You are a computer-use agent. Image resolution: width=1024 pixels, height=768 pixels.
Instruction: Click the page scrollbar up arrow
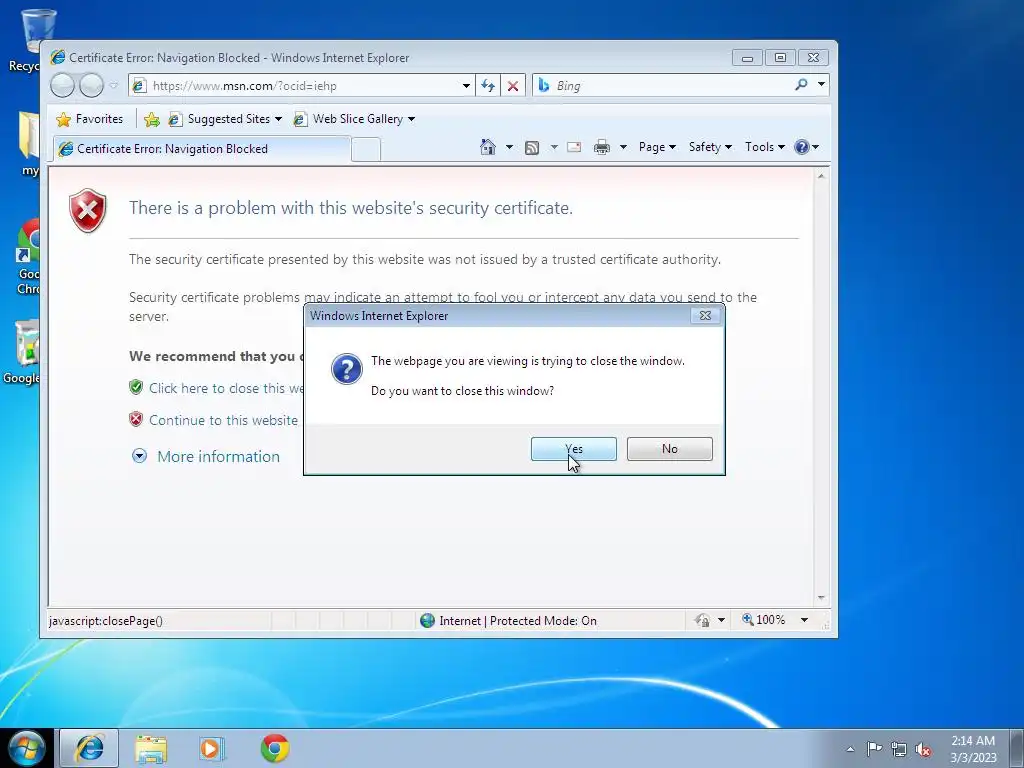tap(821, 176)
